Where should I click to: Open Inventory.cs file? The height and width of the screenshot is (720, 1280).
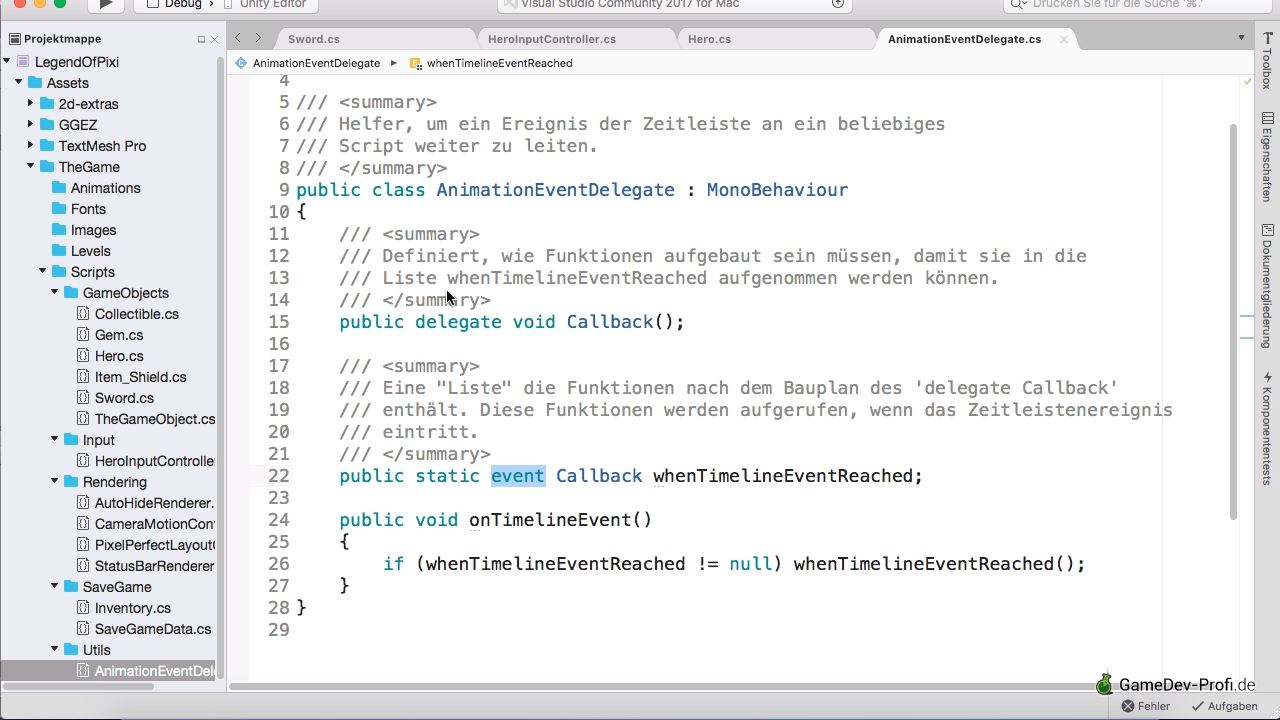pos(132,608)
